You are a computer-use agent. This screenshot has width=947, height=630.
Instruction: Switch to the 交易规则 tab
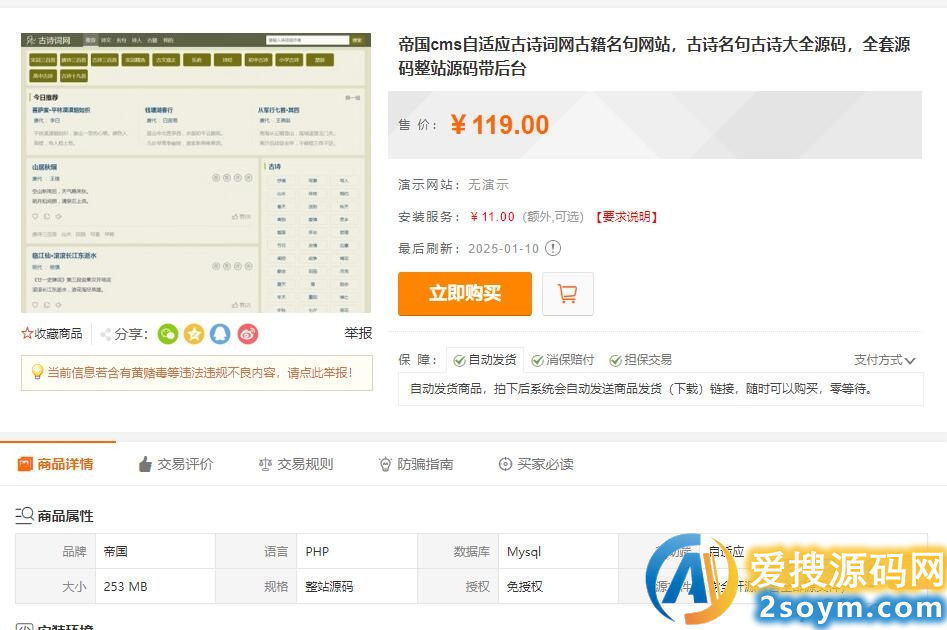tap(296, 464)
